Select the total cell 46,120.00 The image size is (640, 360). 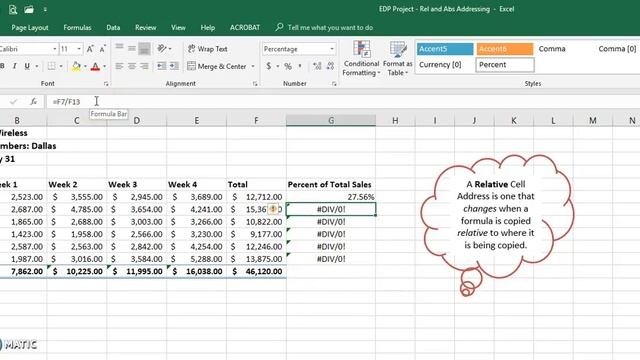pos(256,271)
